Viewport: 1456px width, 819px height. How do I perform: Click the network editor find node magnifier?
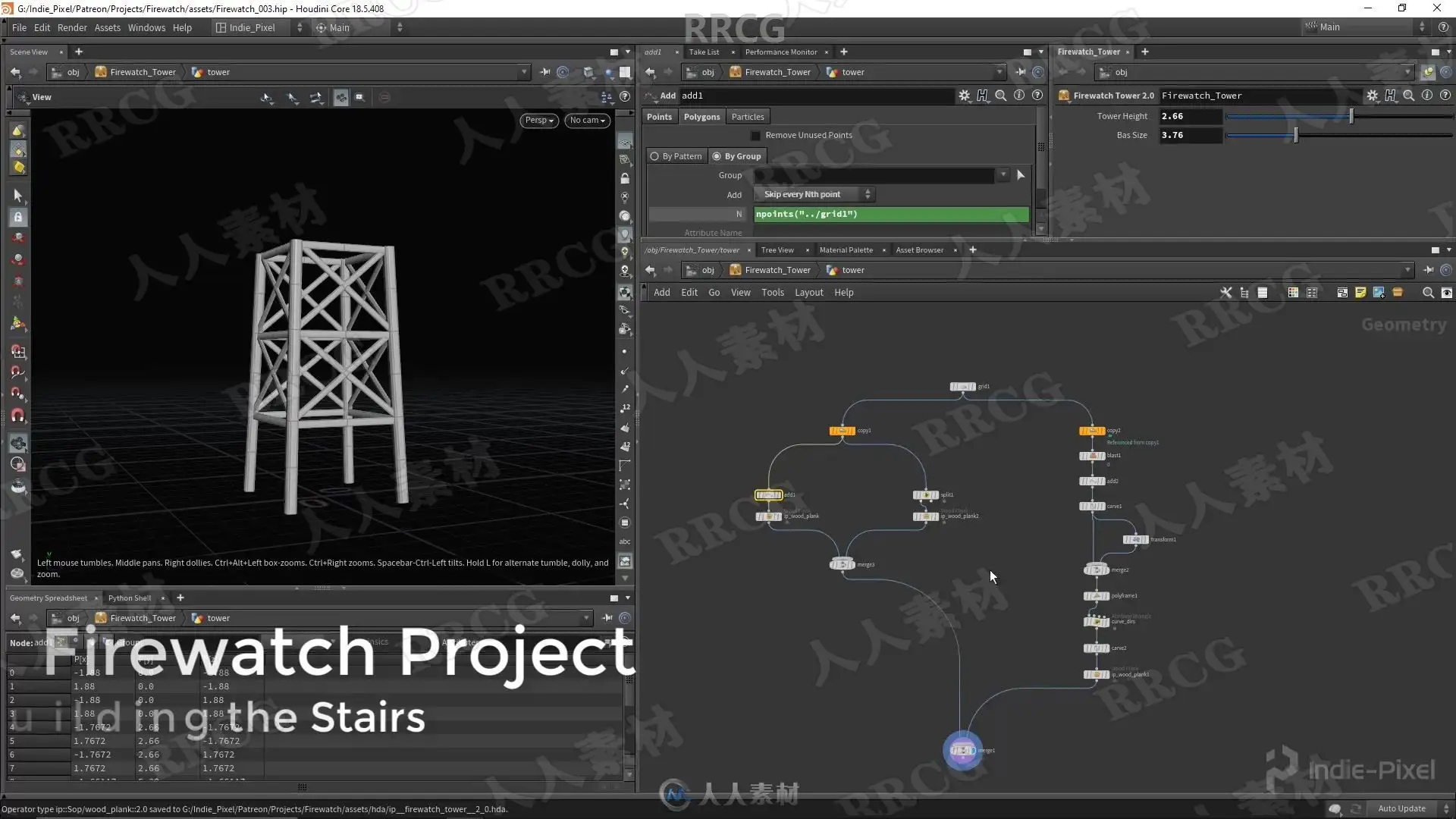[x=1428, y=293]
